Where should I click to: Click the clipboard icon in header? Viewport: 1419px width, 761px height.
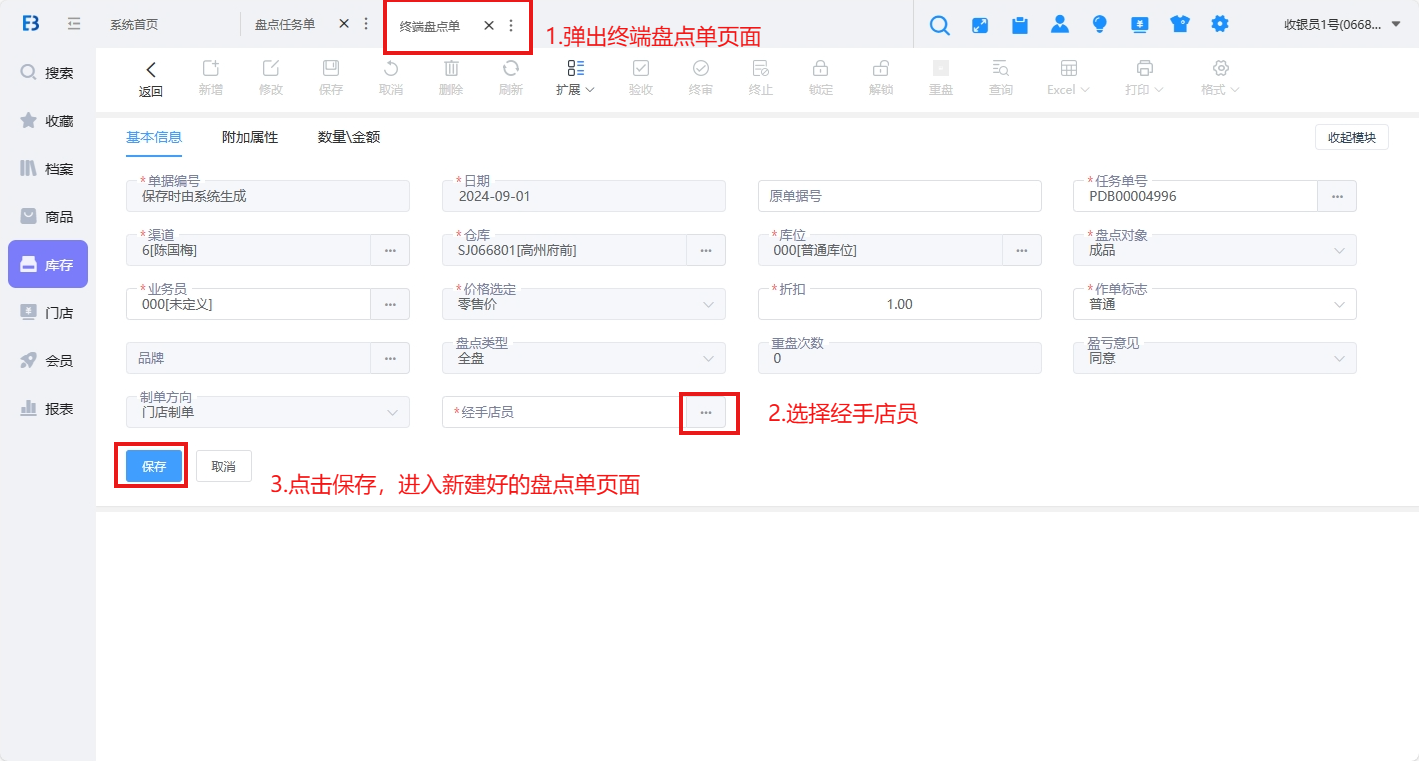pos(1020,25)
